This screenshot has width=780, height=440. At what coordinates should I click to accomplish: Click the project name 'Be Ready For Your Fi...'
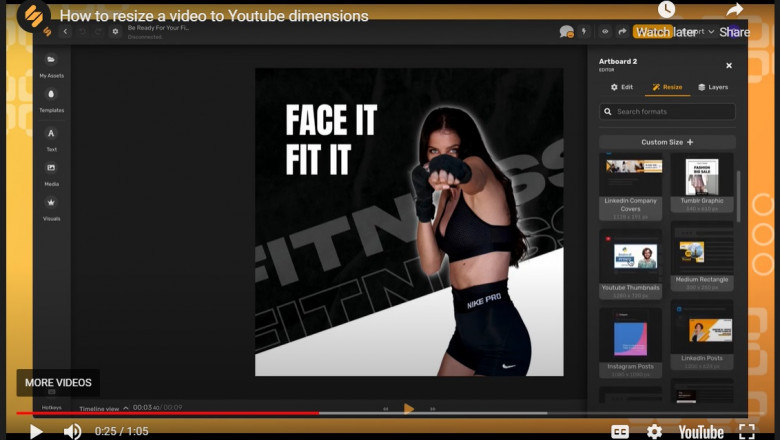(x=158, y=28)
